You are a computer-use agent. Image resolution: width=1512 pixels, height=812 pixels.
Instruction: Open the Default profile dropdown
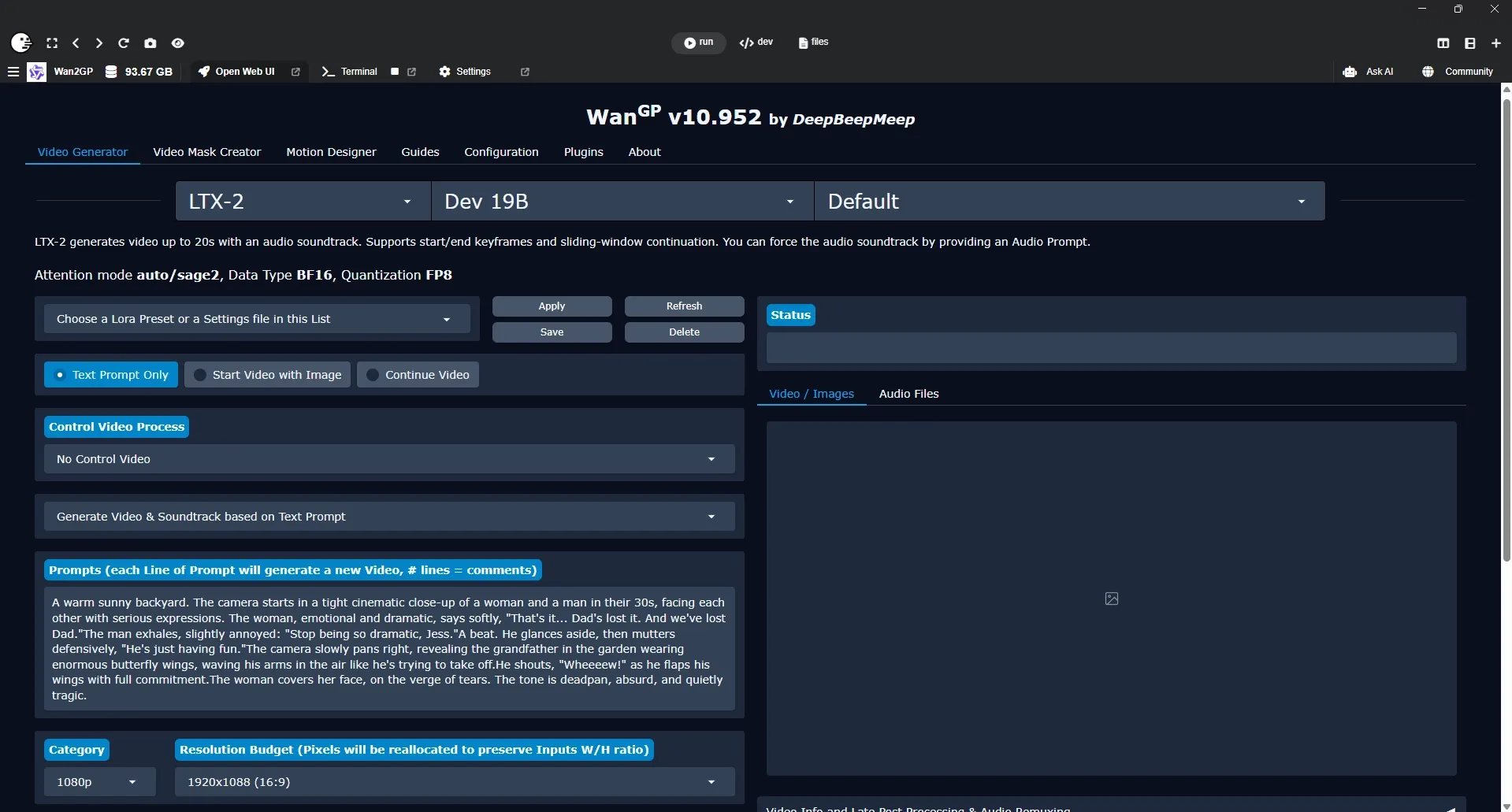pos(1069,202)
